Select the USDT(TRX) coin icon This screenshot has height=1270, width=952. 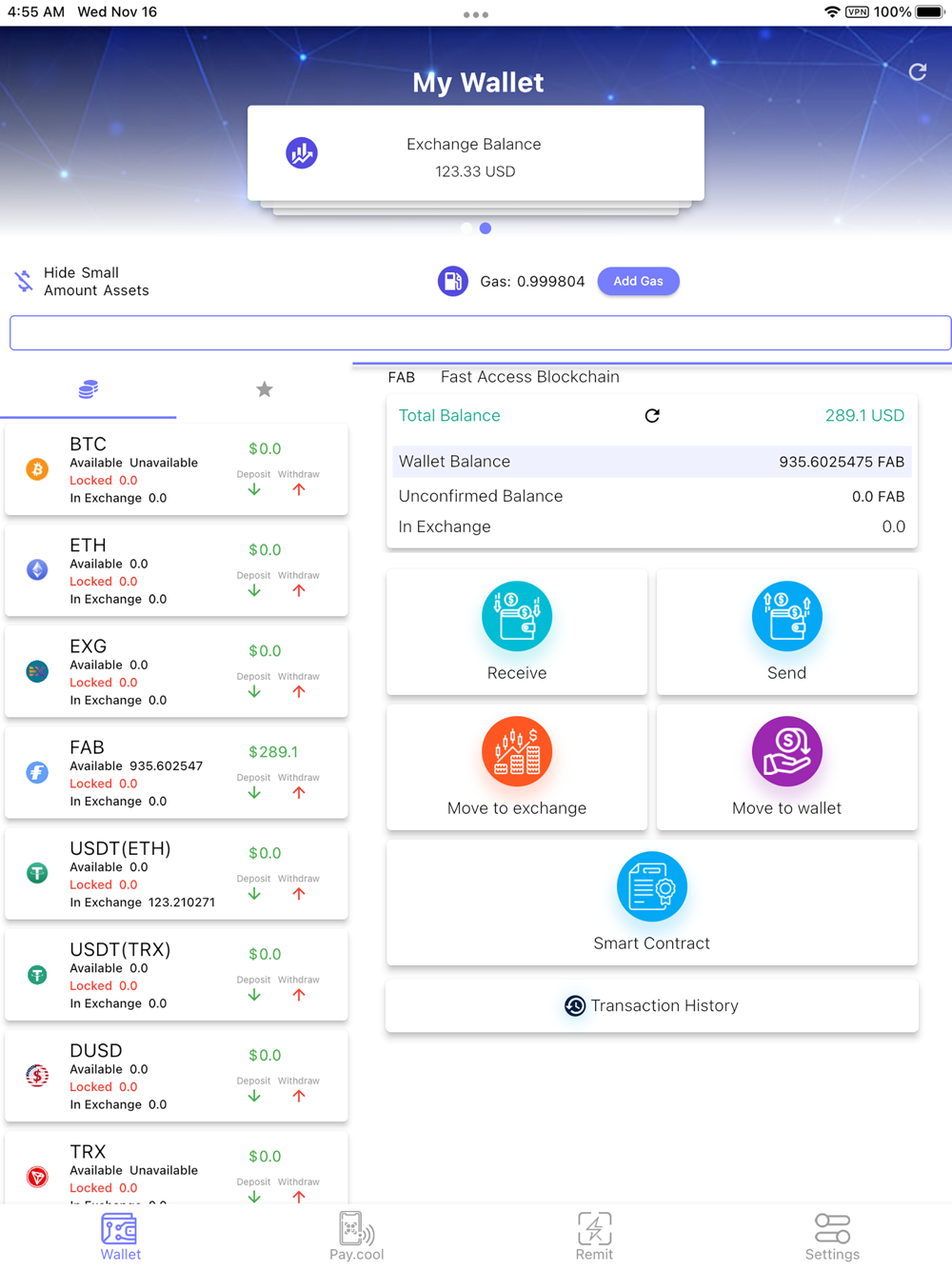pyautogui.click(x=37, y=975)
